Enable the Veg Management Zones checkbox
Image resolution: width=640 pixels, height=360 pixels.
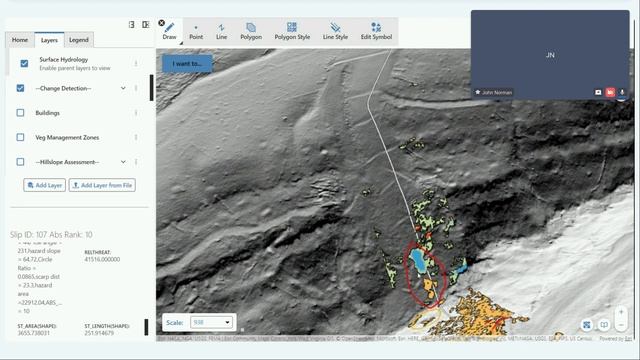pos(20,138)
